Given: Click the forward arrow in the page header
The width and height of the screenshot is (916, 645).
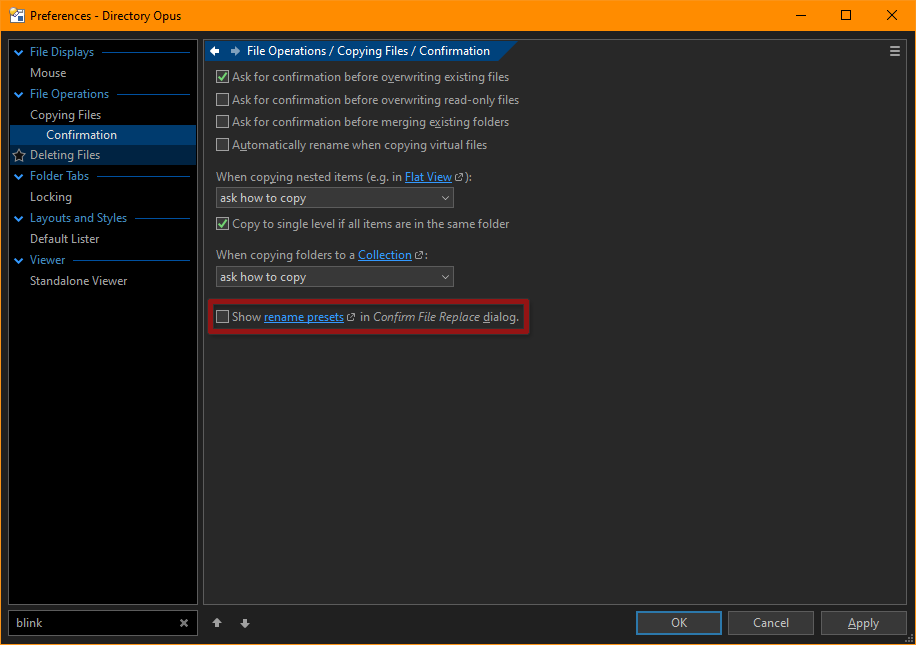Looking at the screenshot, I should pyautogui.click(x=235, y=51).
